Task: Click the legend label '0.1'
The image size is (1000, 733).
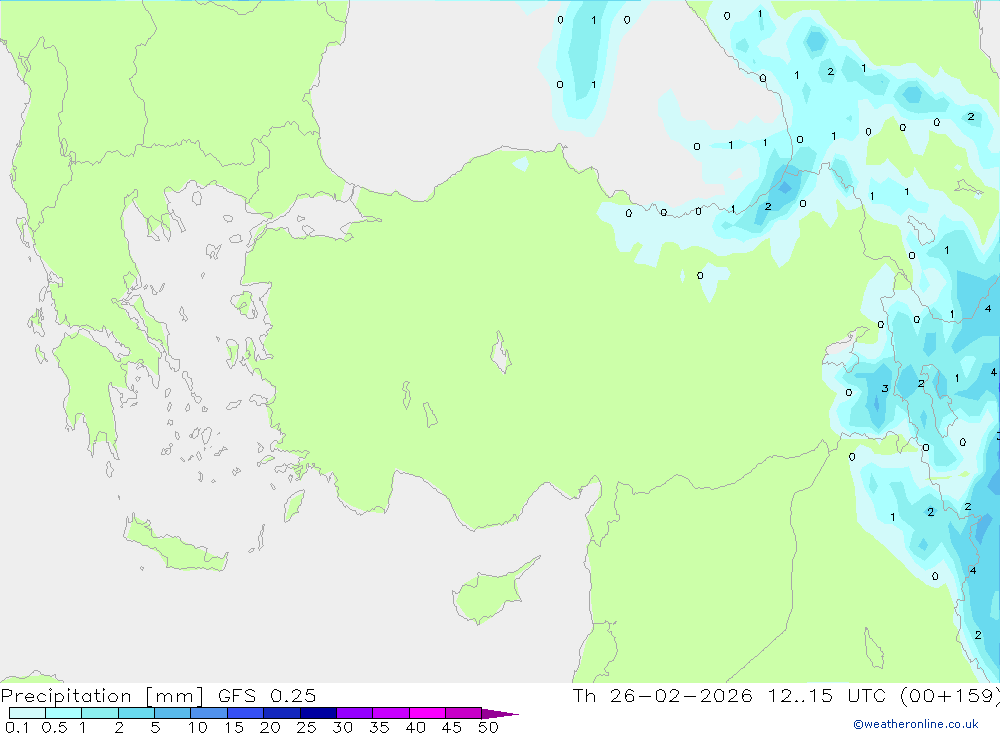Action: 17,727
